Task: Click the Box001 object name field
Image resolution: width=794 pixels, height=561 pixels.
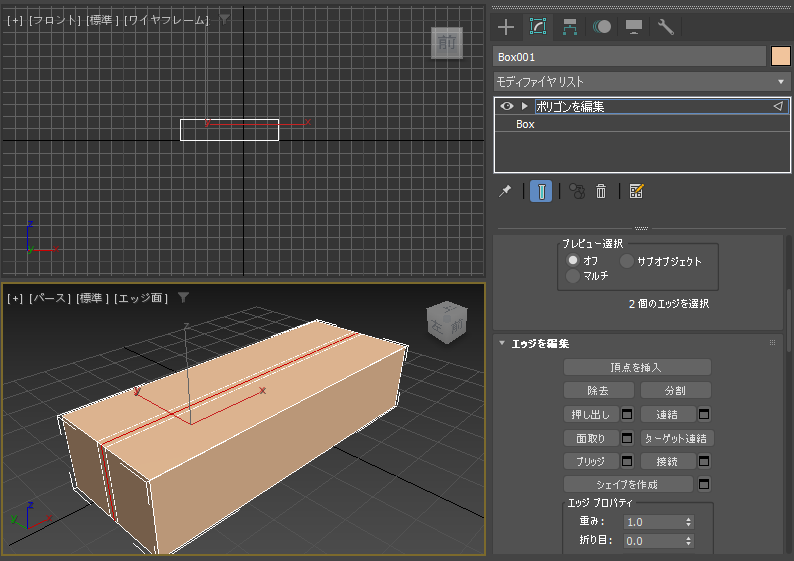Action: [629, 57]
